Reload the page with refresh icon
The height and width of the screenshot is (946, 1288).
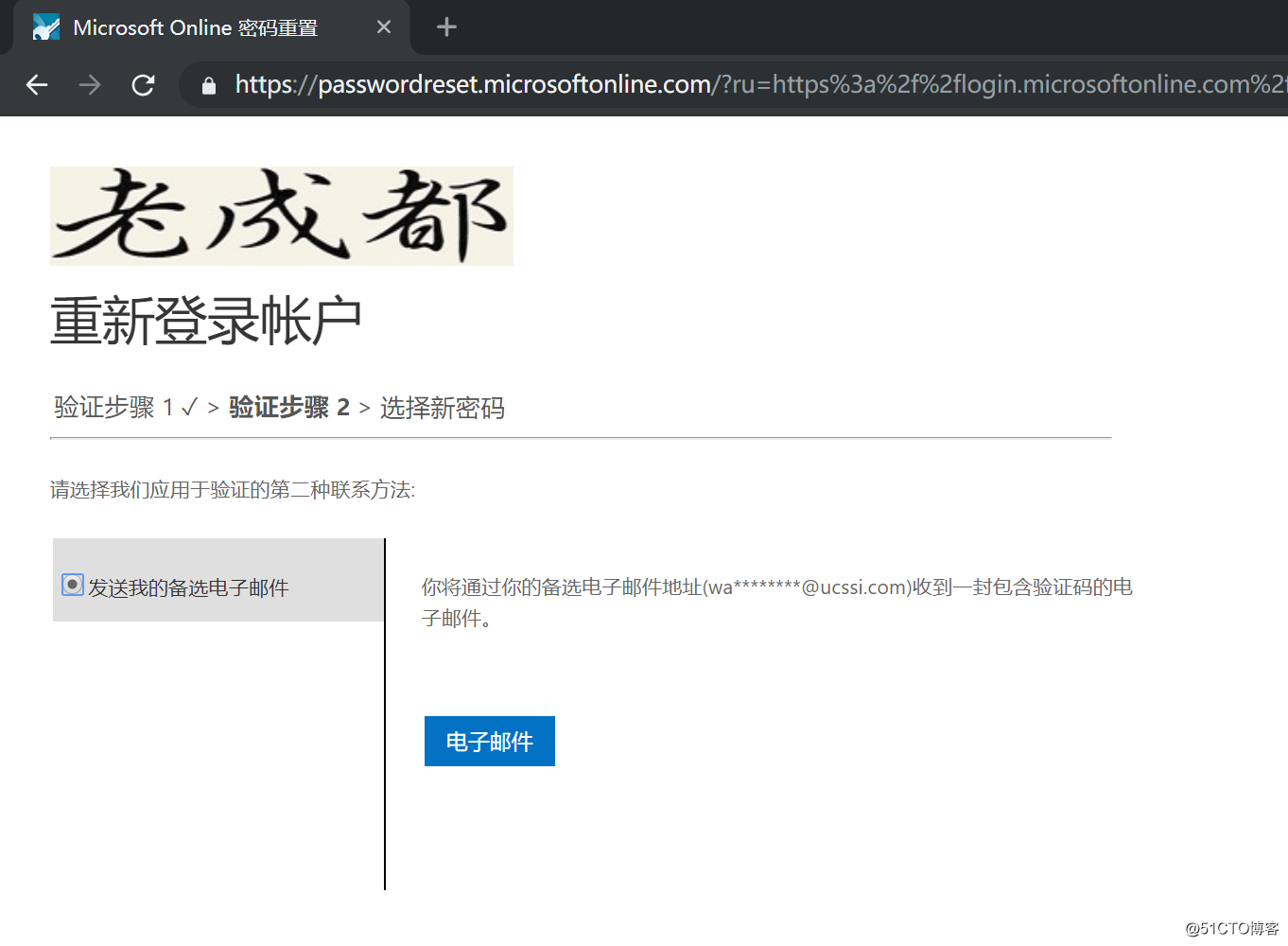pyautogui.click(x=143, y=85)
